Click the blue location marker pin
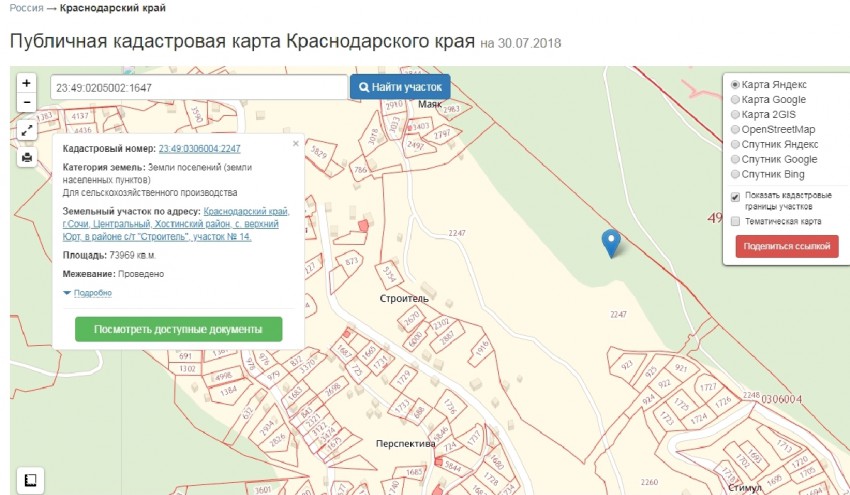The width and height of the screenshot is (850, 495). [610, 242]
